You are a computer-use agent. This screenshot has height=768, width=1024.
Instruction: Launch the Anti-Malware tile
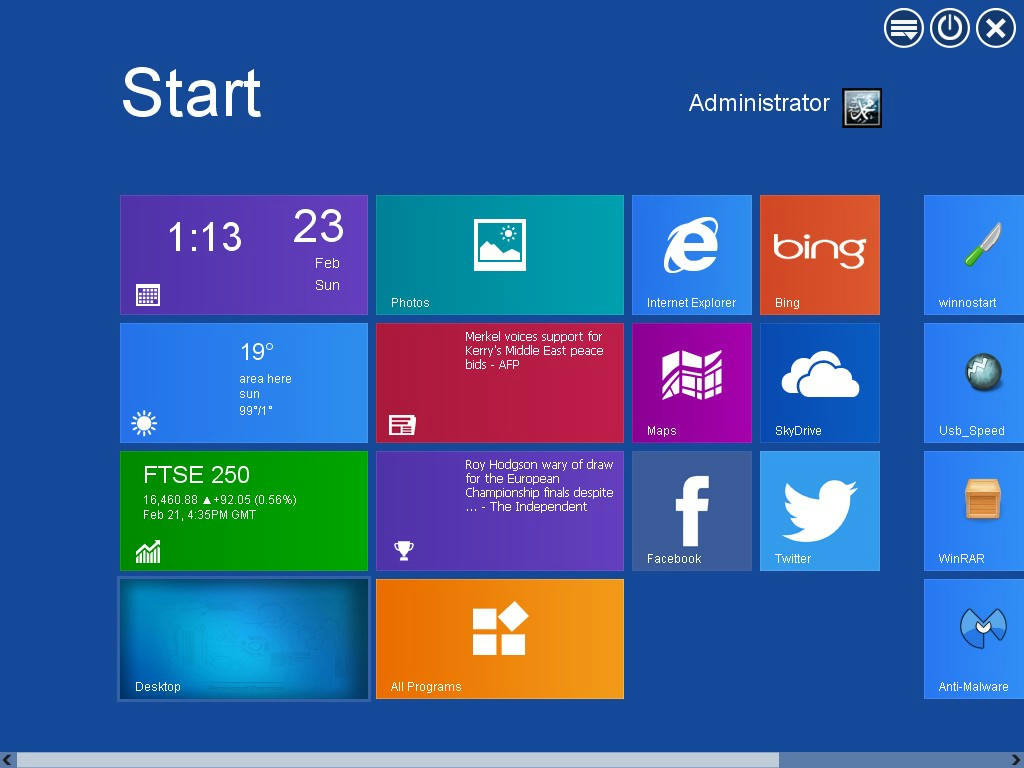point(974,639)
